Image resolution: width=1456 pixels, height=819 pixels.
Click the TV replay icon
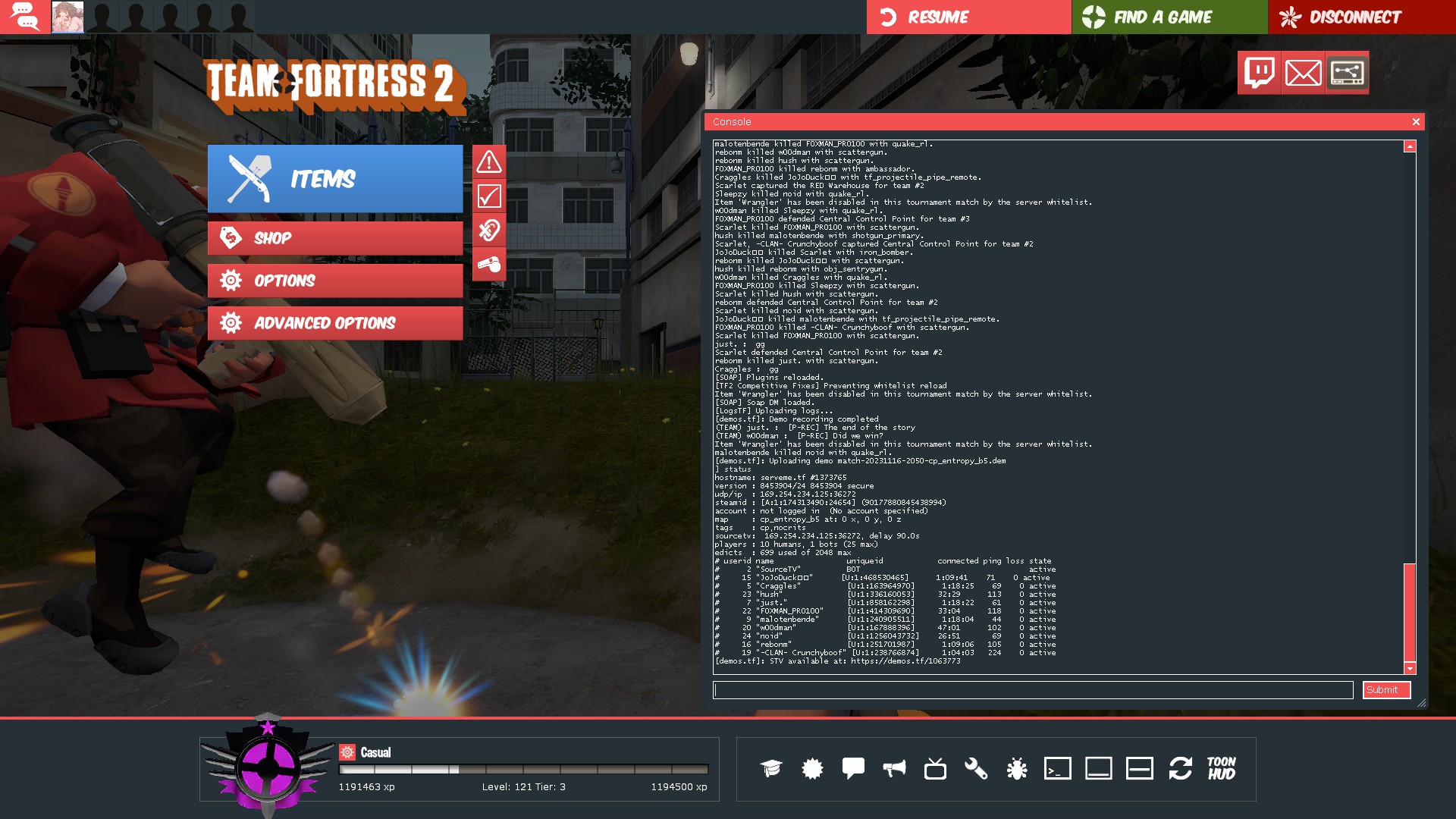pyautogui.click(x=935, y=768)
